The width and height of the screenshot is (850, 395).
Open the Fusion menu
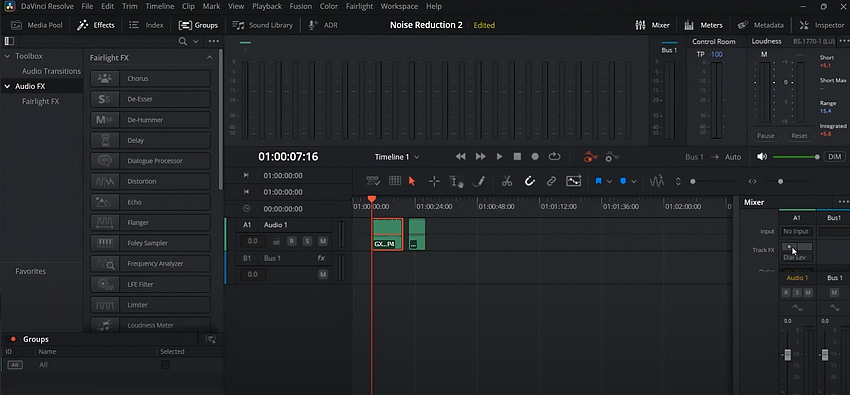301,7
